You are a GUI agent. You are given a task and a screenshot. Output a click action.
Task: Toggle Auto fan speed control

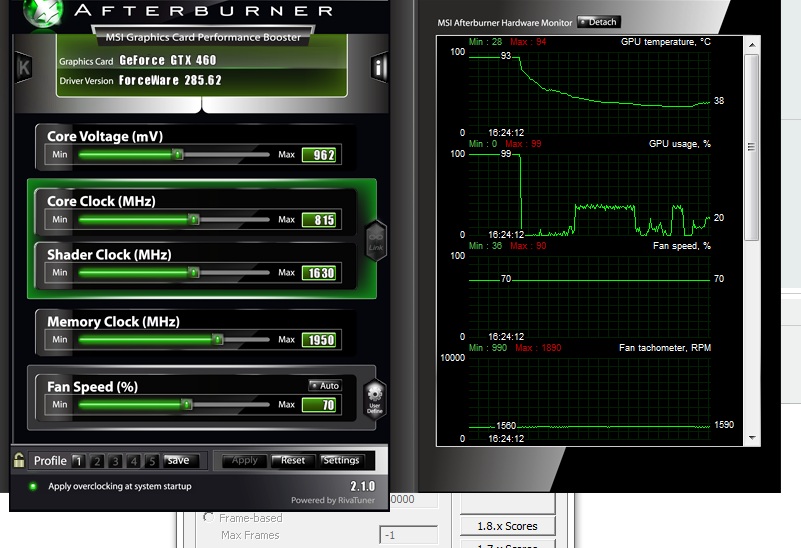[x=325, y=385]
